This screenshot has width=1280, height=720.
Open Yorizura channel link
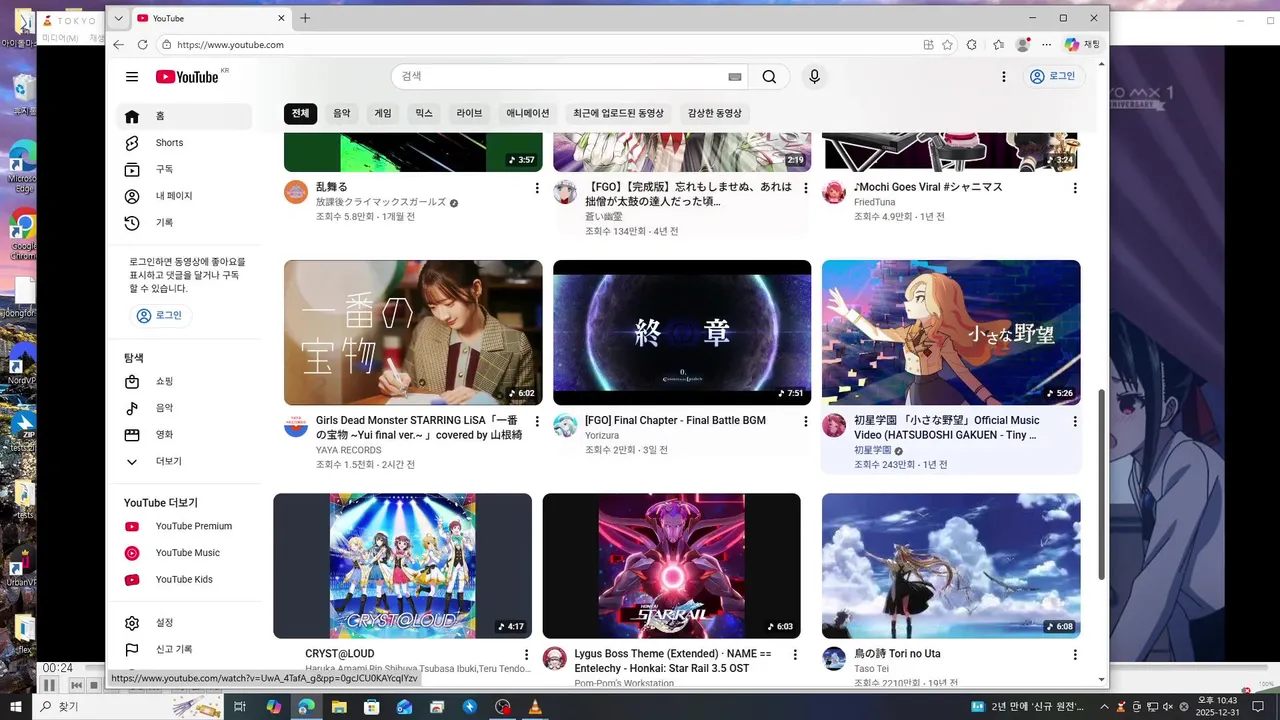tap(602, 436)
